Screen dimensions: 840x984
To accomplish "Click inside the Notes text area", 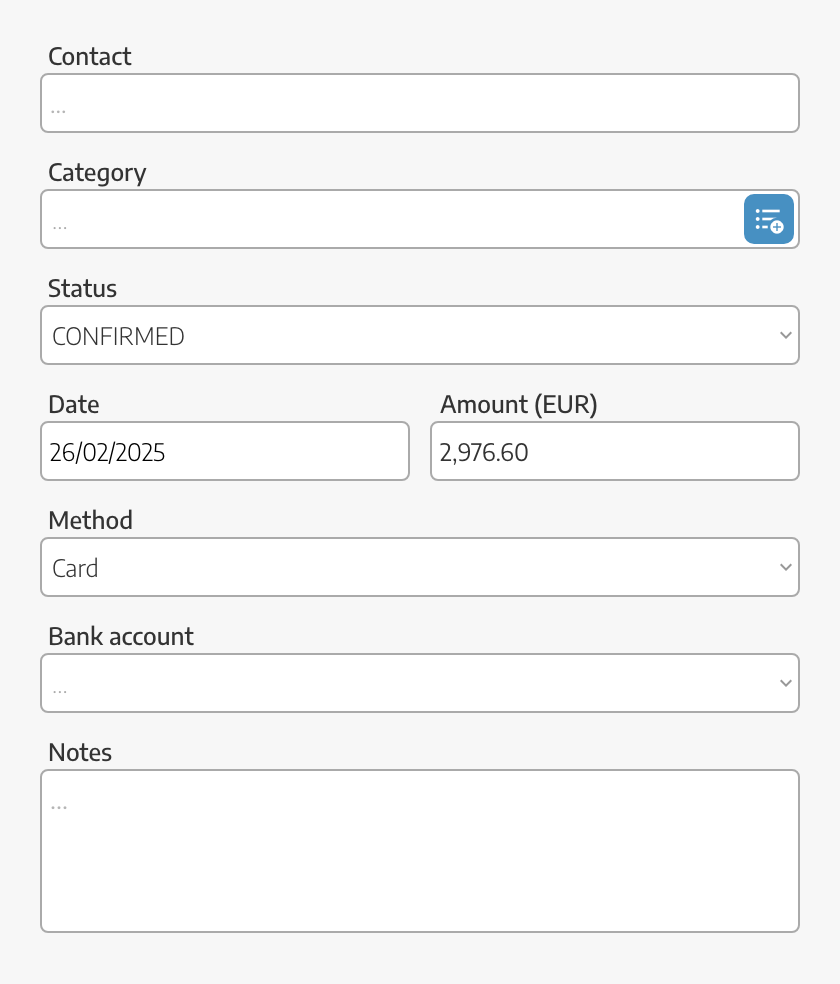I will 420,851.
